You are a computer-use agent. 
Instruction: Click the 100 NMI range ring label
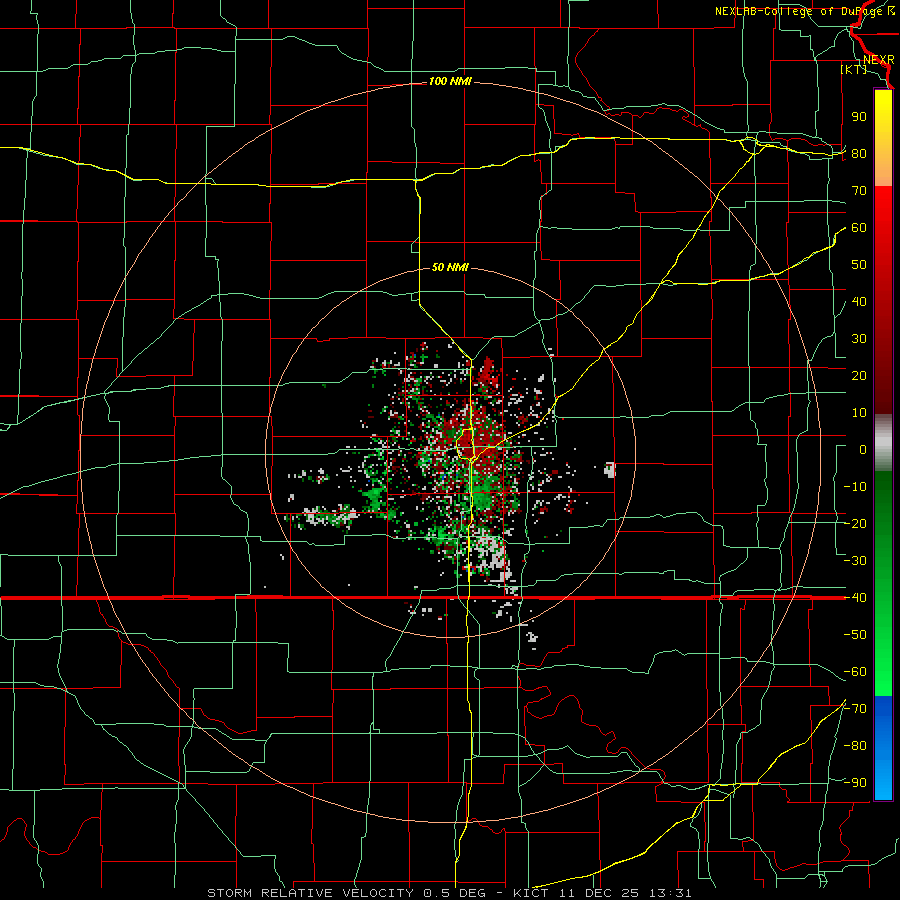(x=450, y=82)
